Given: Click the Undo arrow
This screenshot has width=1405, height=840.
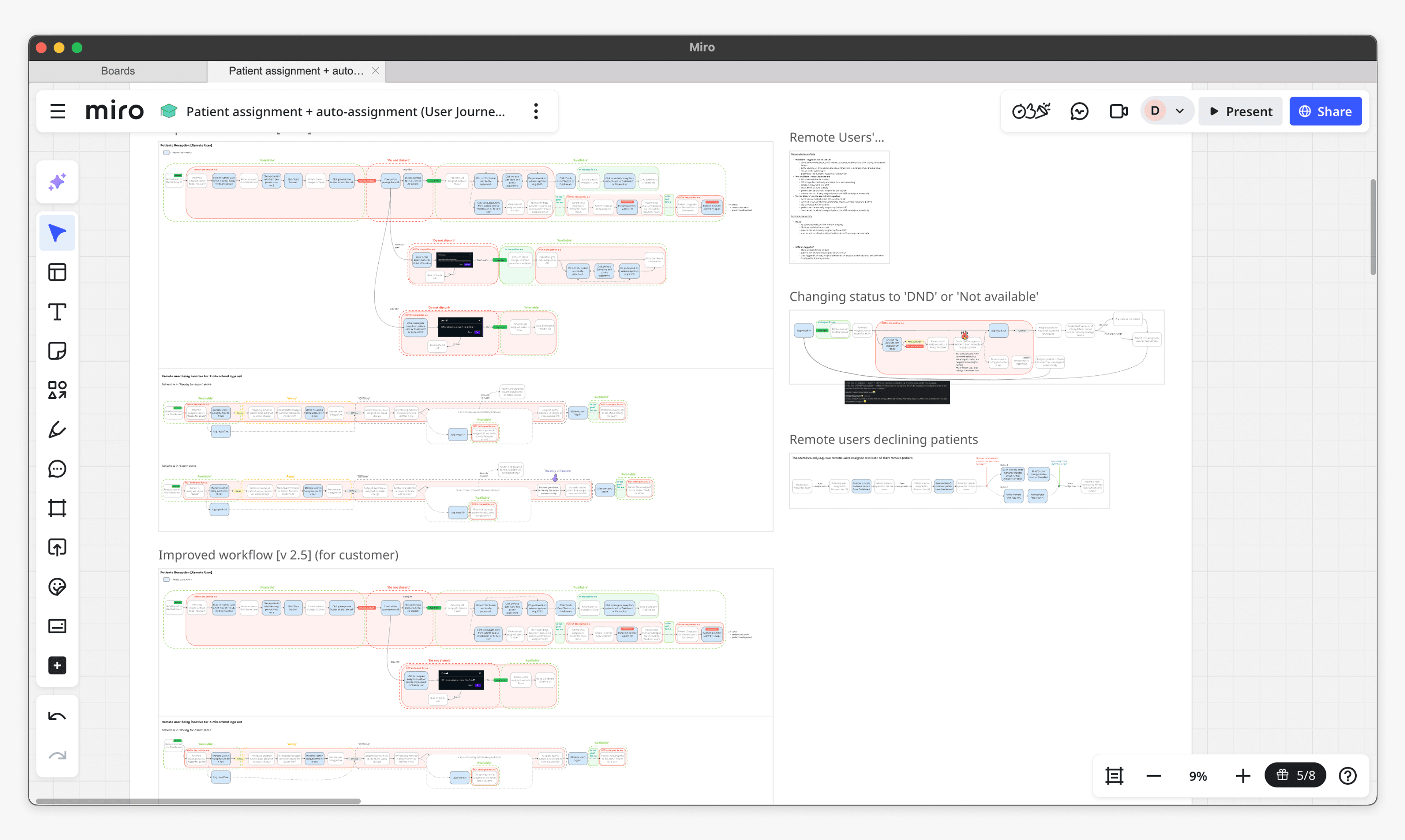Looking at the screenshot, I should coord(57,717).
